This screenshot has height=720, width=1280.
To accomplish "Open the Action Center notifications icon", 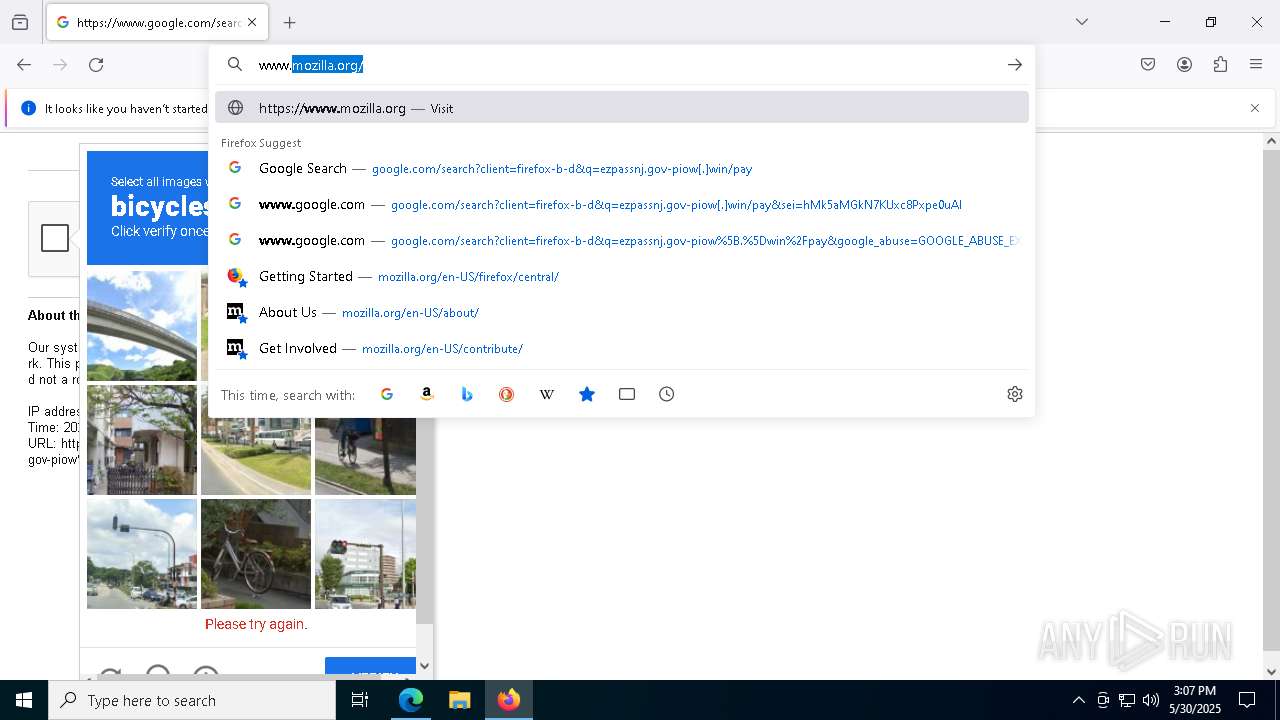I will tap(1247, 700).
